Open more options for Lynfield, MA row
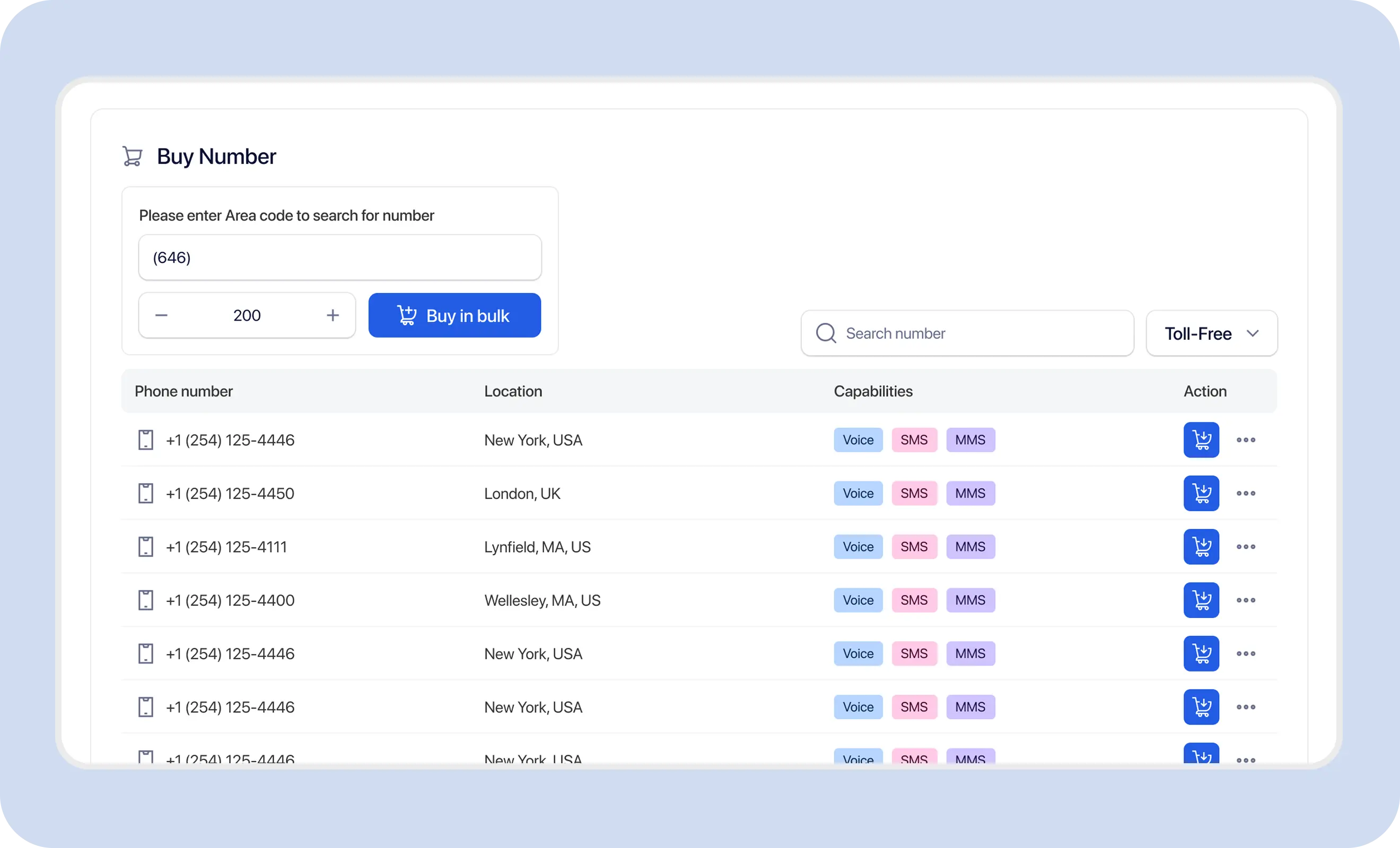 pos(1246,546)
